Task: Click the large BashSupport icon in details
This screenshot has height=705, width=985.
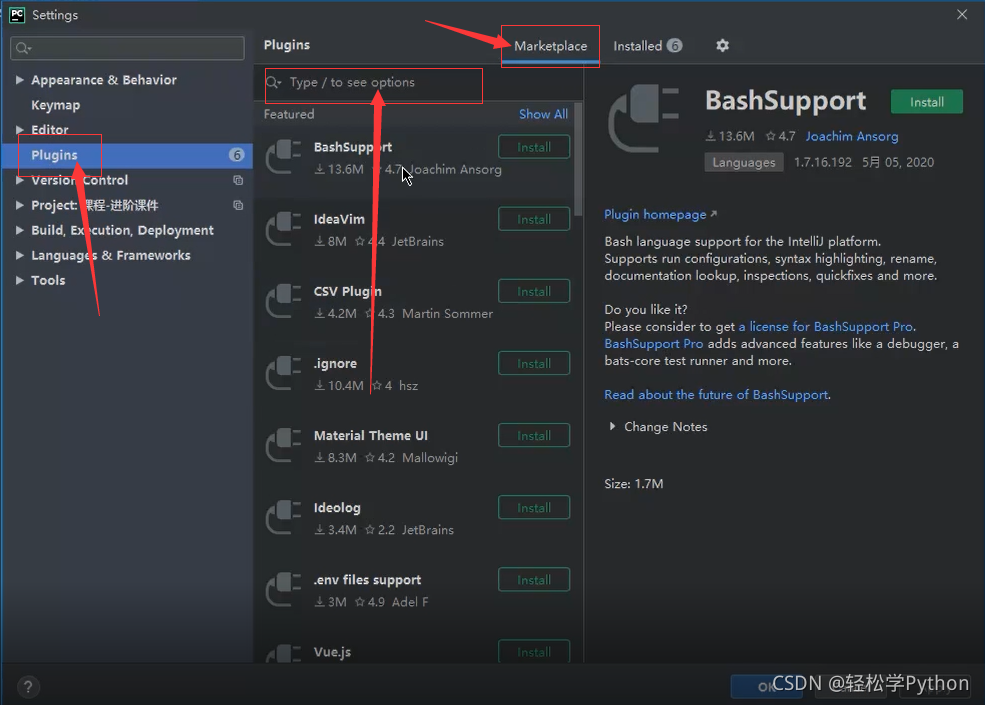Action: click(644, 119)
